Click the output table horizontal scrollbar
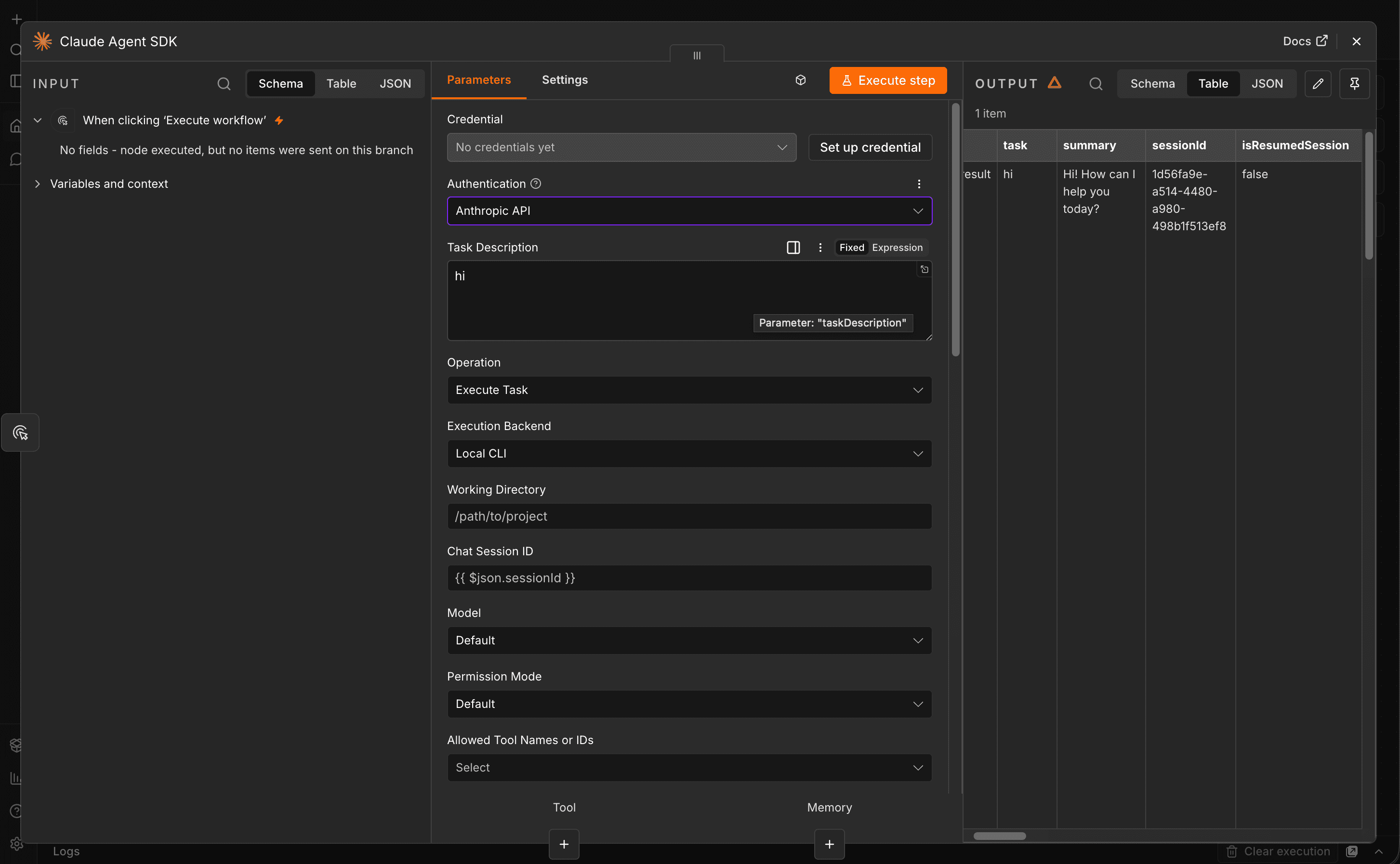 pyautogui.click(x=1000, y=836)
